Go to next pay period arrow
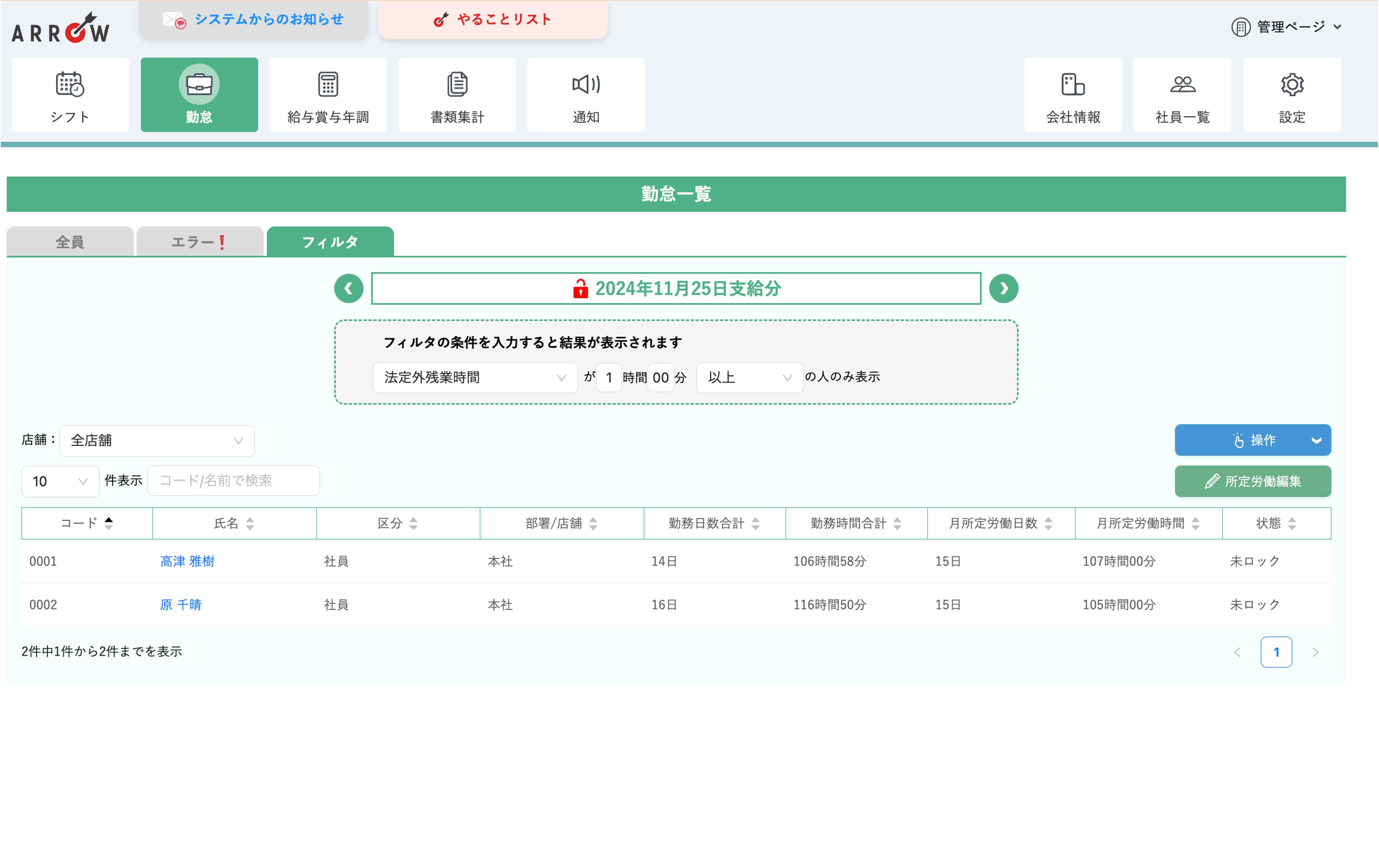 (1003, 289)
